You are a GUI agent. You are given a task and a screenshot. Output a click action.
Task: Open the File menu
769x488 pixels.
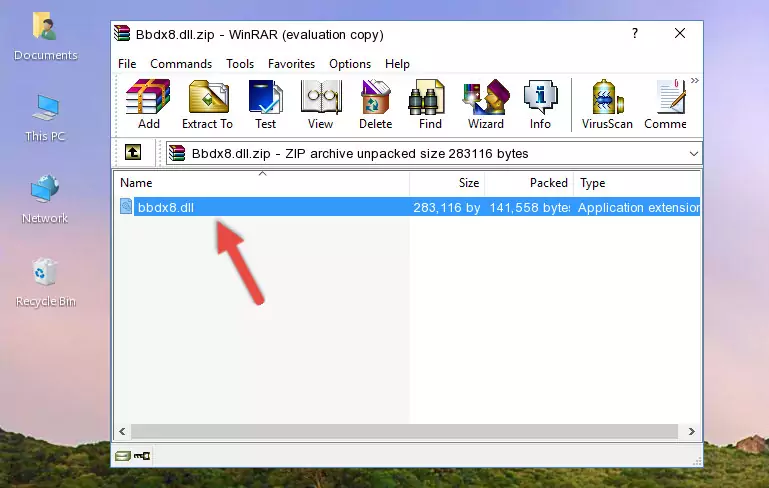point(127,64)
